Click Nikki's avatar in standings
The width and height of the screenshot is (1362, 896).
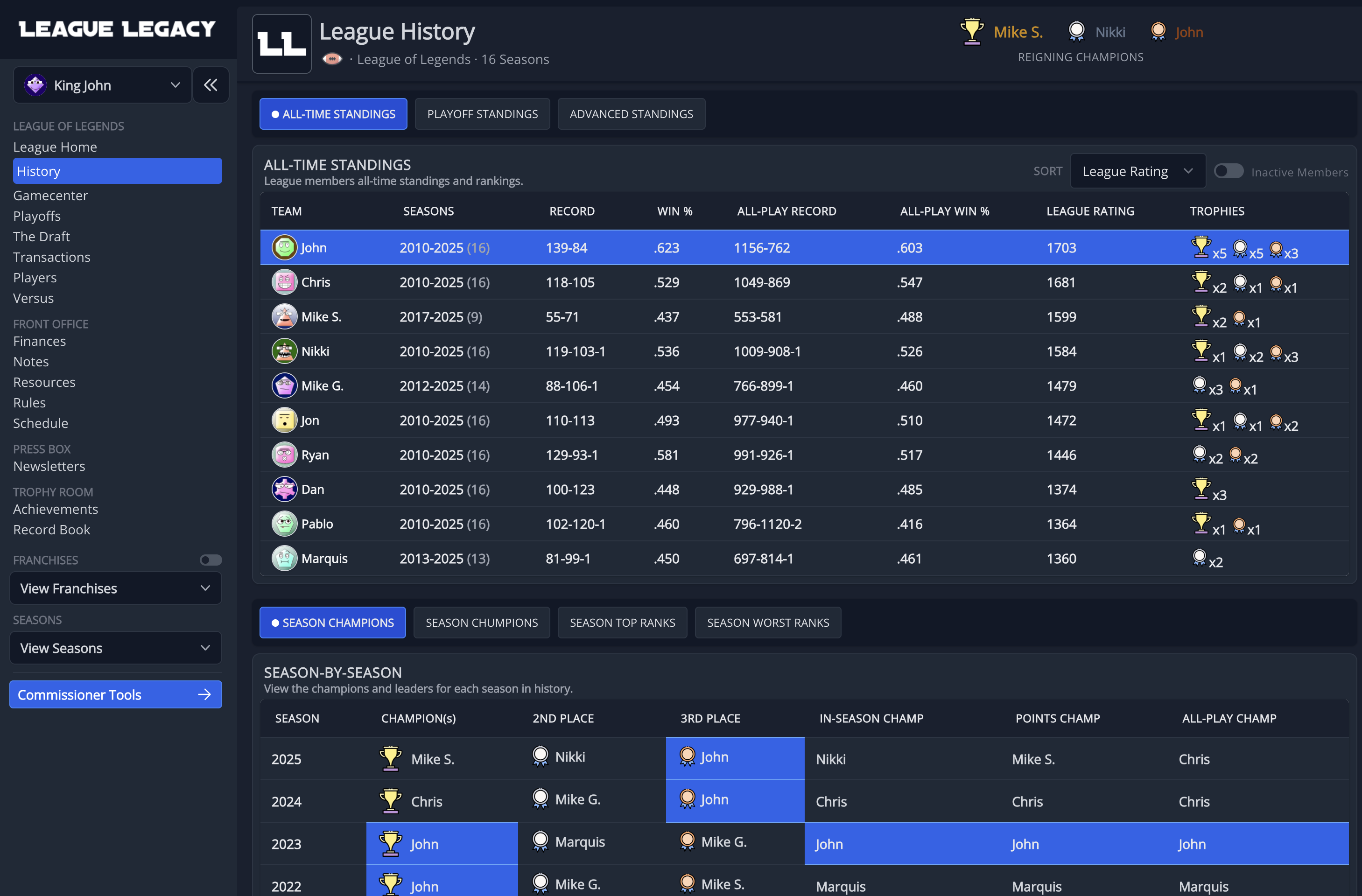(x=284, y=351)
